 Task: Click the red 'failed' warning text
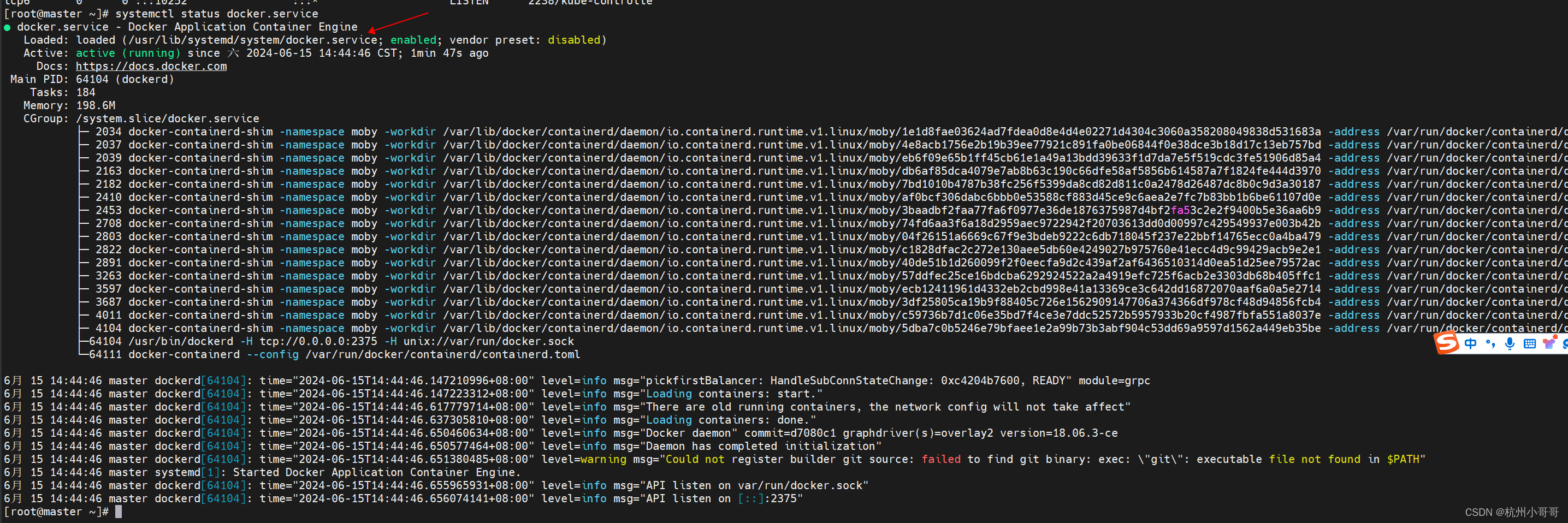[942, 459]
